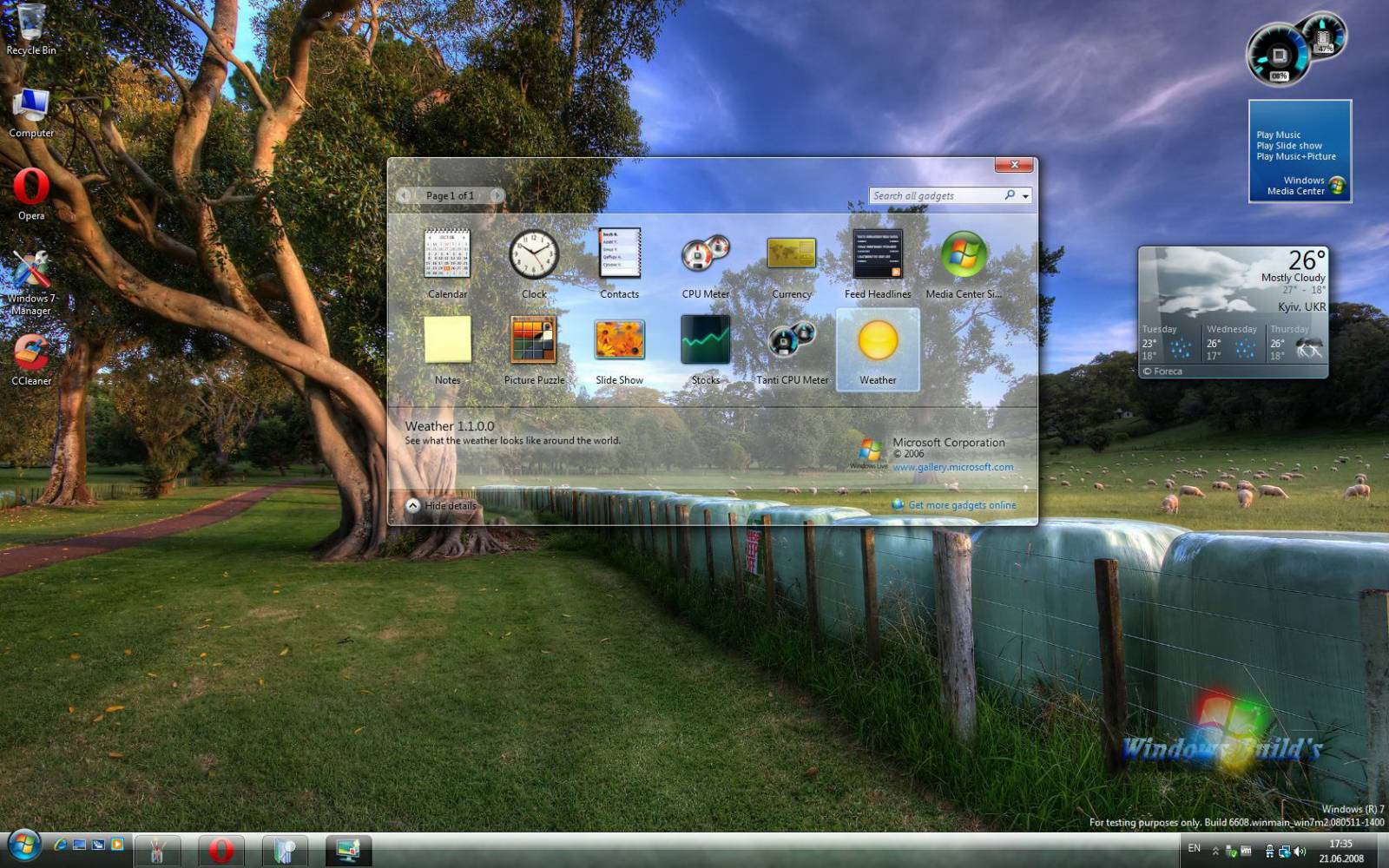
Task: Select the Contacts gadget icon
Action: pyautogui.click(x=619, y=253)
